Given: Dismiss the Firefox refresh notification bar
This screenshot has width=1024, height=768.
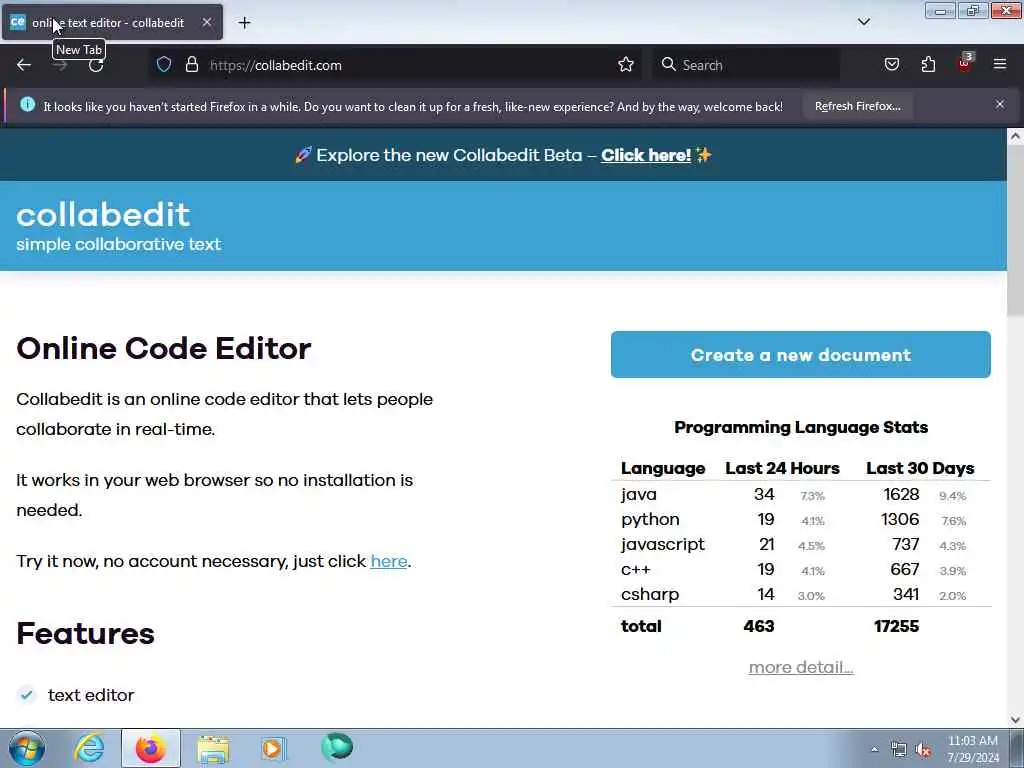Looking at the screenshot, I should click(x=1000, y=104).
